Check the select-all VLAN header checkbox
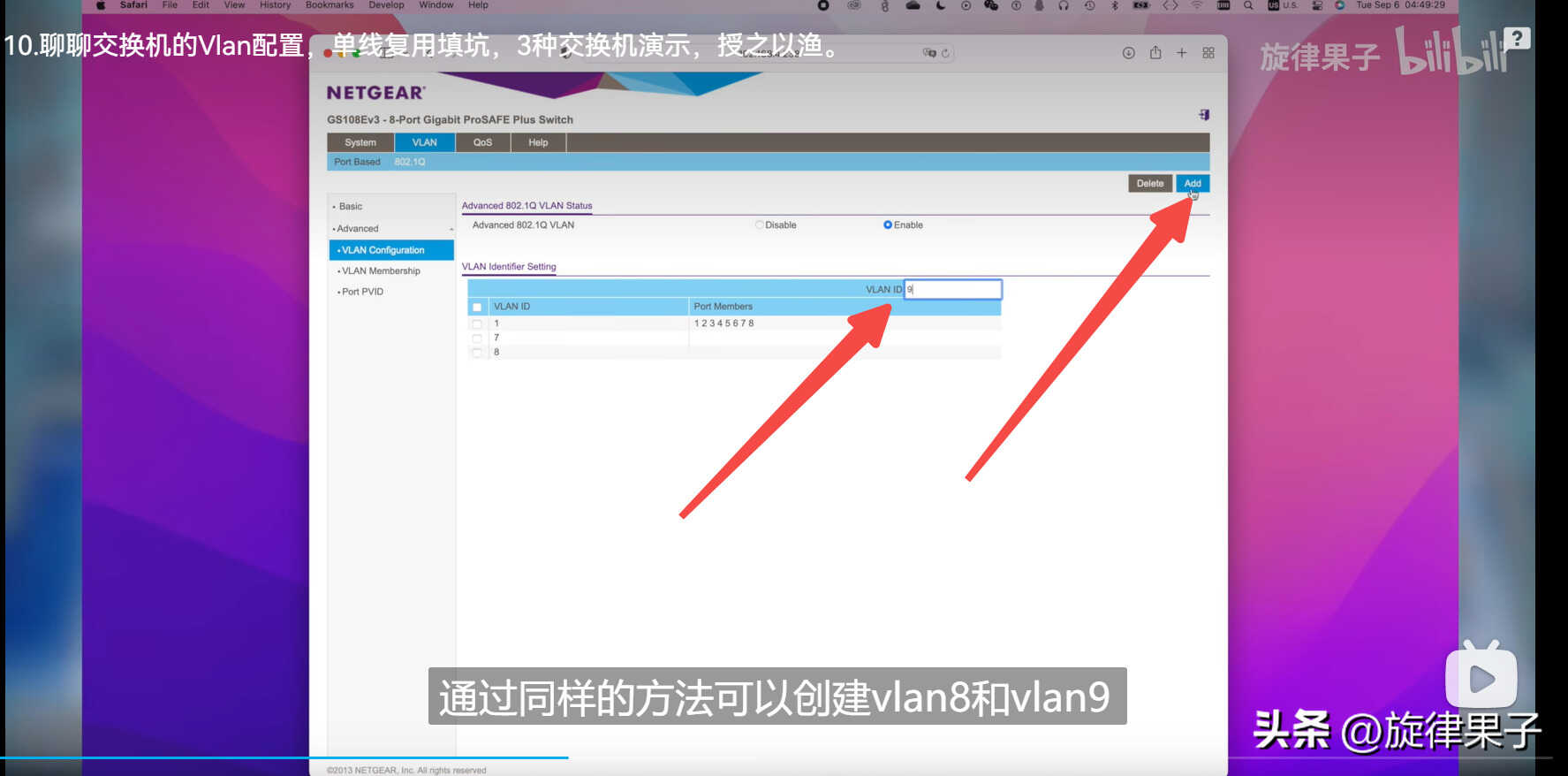The image size is (1568, 776). pos(477,308)
